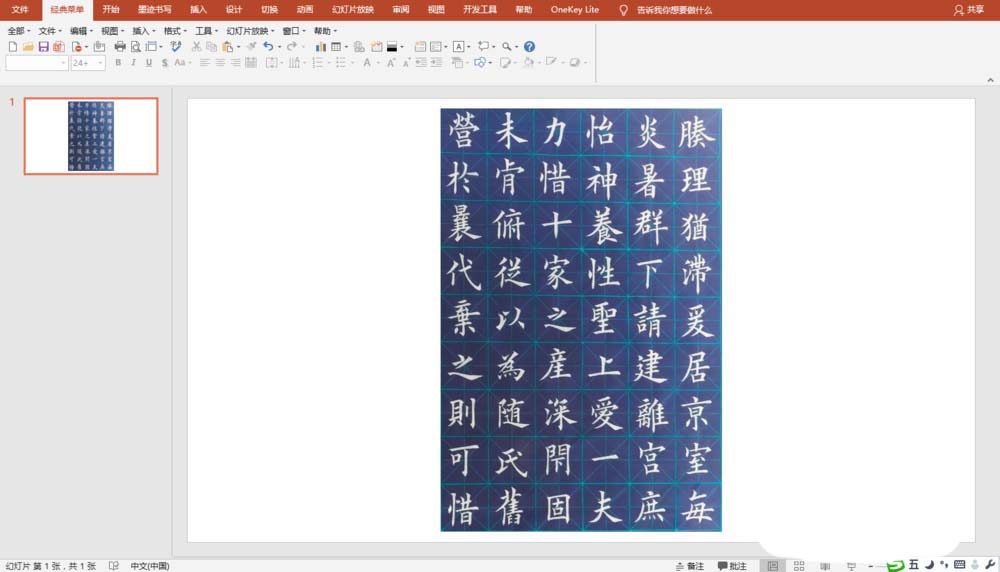Viewport: 1000px width, 572px height.
Task: Click the New document icon
Action: [x=13, y=47]
